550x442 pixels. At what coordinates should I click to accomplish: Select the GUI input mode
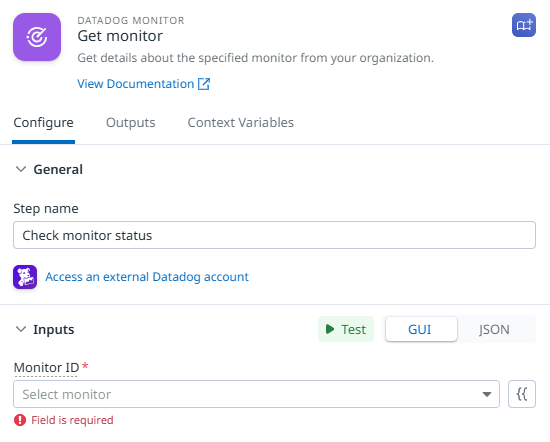tap(421, 329)
